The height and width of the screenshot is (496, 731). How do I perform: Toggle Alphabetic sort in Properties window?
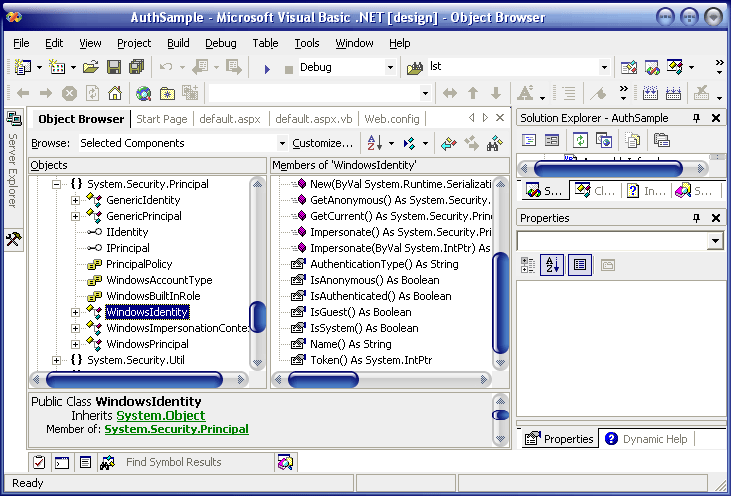tap(551, 265)
